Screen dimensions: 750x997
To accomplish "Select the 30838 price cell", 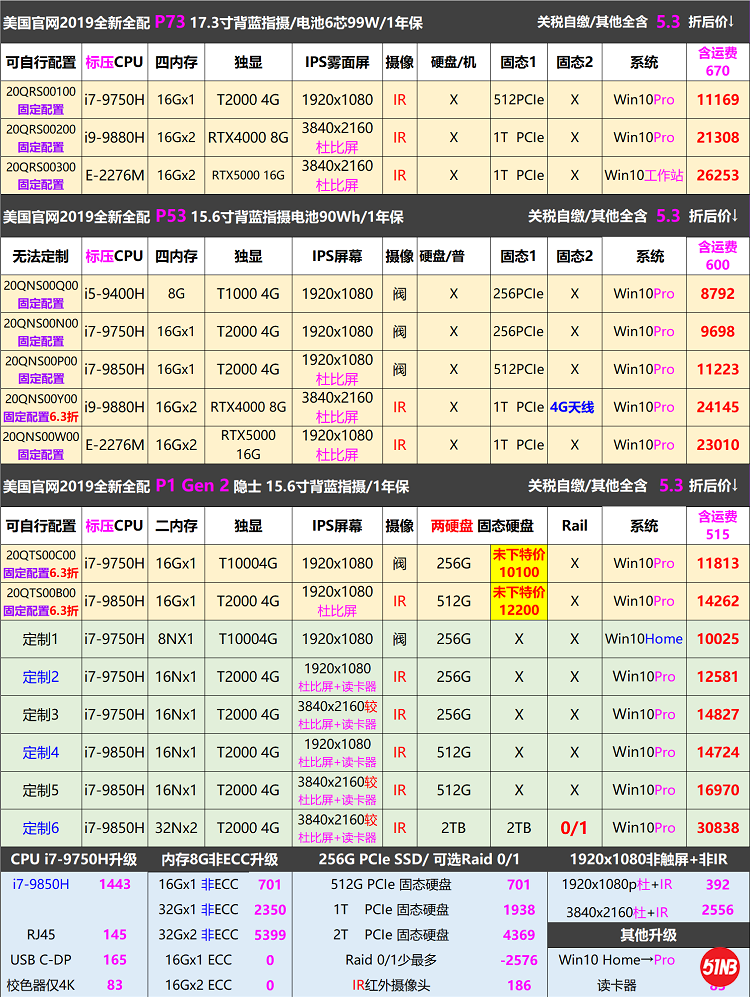I will (717, 828).
